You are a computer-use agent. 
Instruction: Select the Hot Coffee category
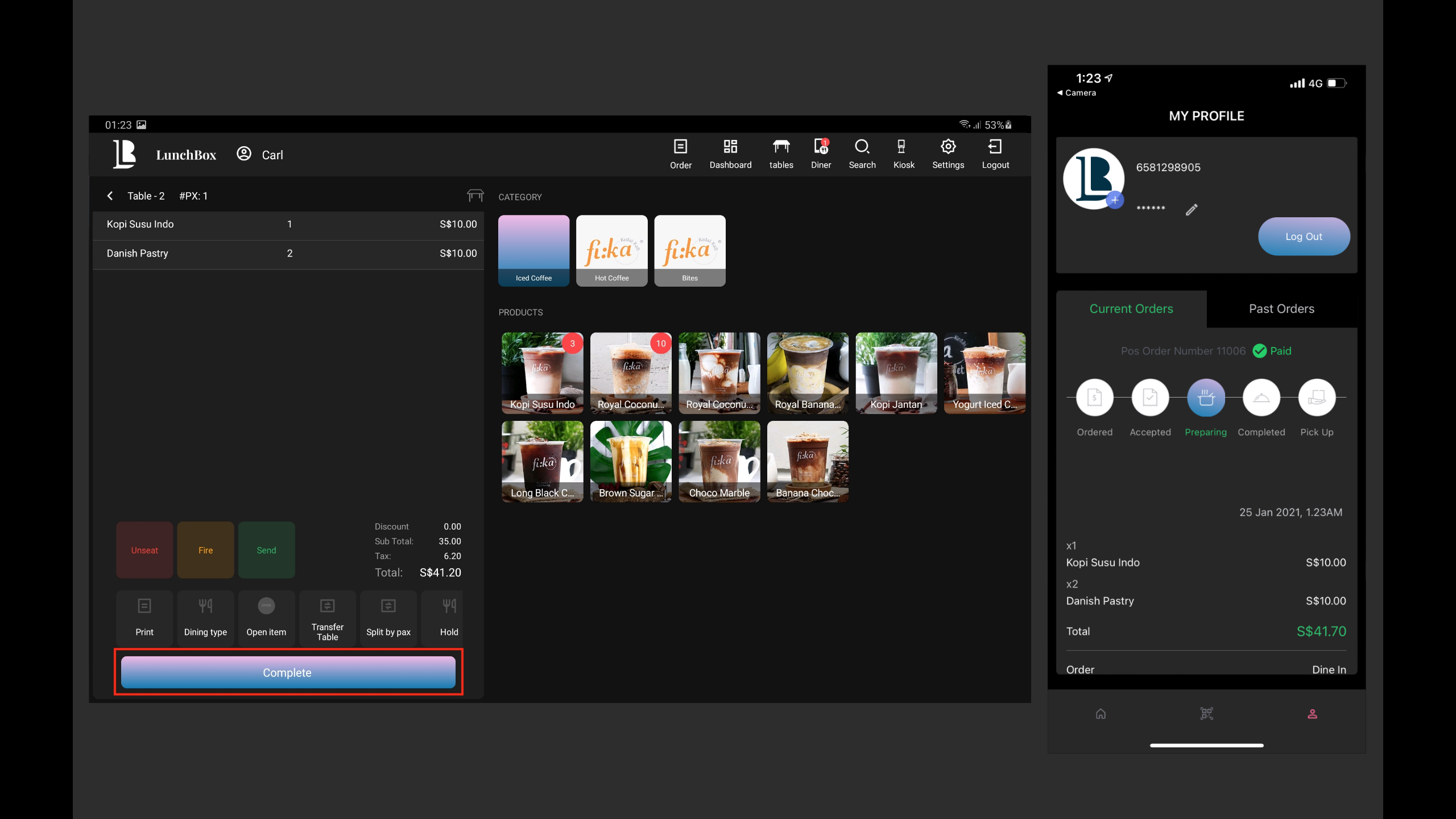pos(611,250)
